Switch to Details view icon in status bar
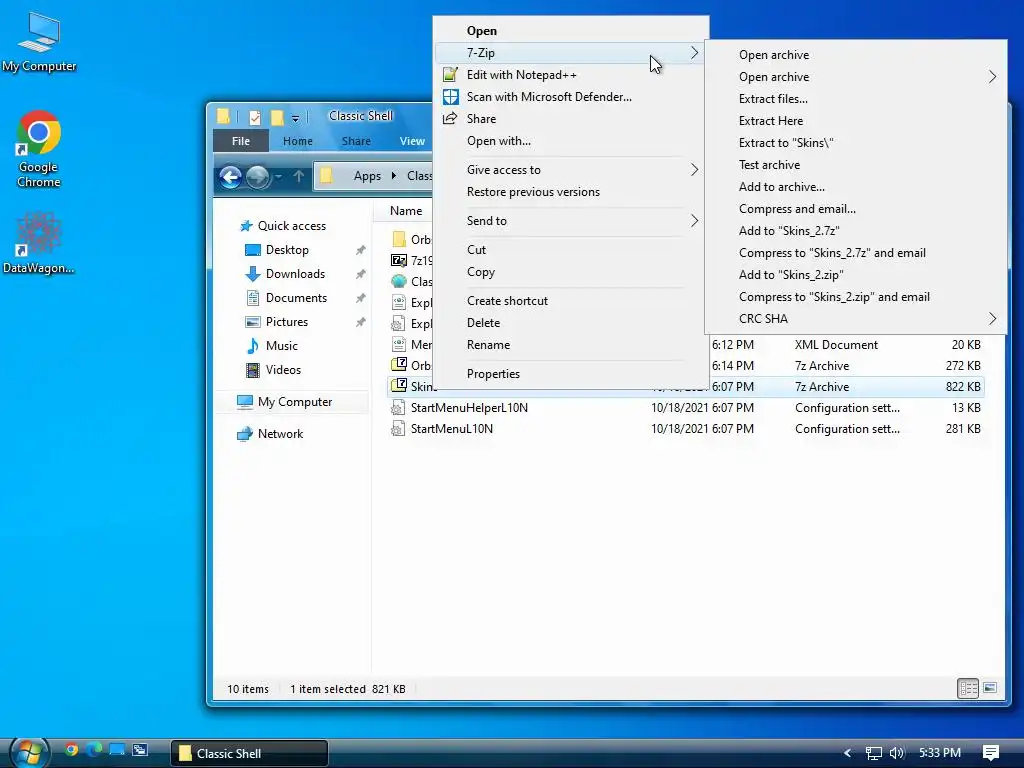 pos(968,688)
